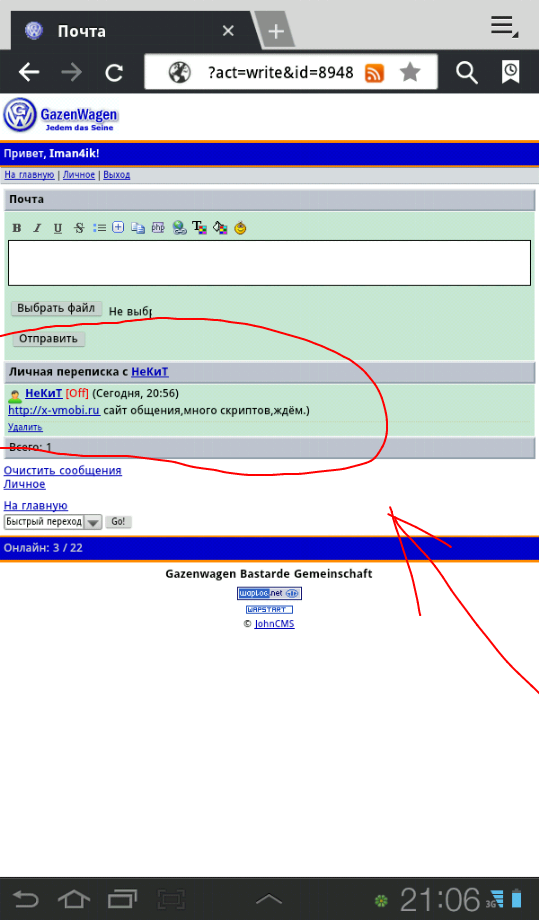Expand Android notification panel arrow
539x920 pixels.
click(x=269, y=899)
